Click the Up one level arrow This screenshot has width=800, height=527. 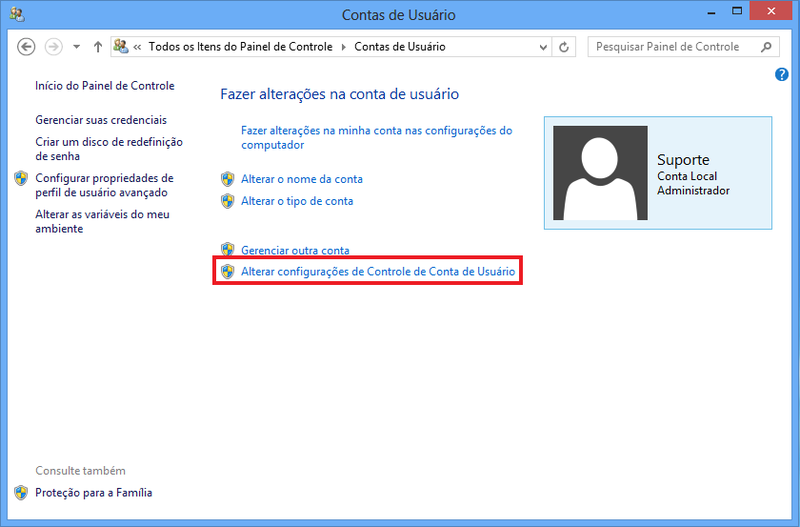(x=97, y=47)
